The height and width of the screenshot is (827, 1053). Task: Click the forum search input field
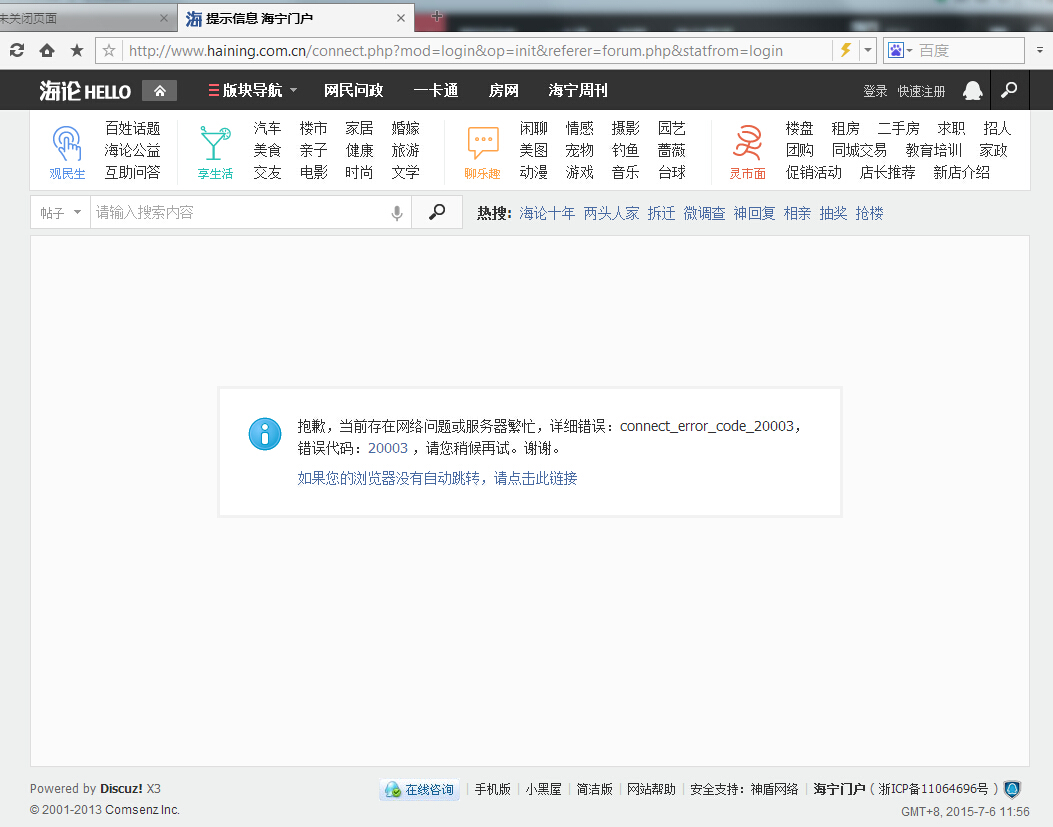coord(238,213)
